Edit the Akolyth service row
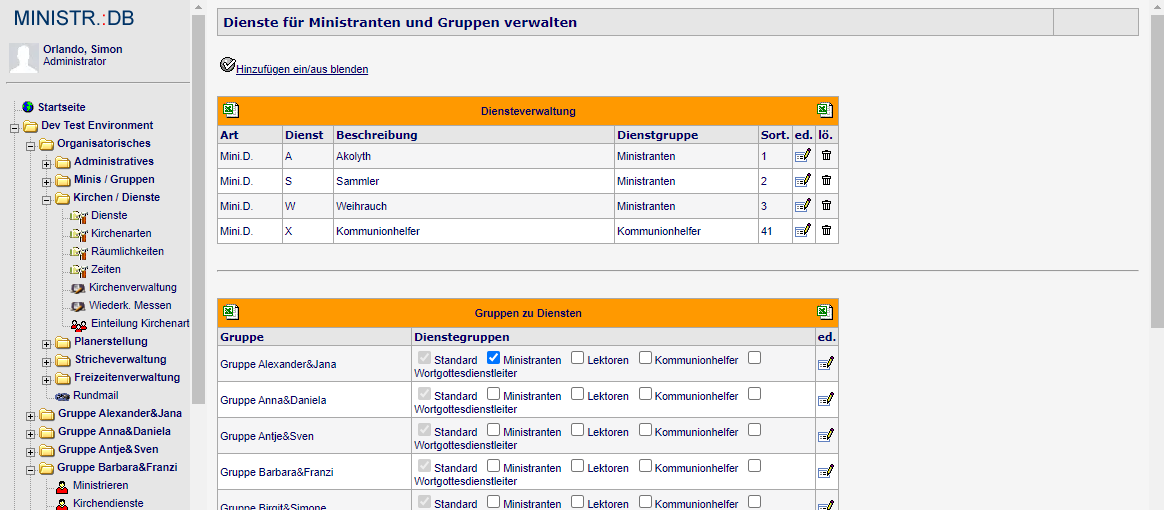This screenshot has height=510, width=1164. (x=802, y=156)
